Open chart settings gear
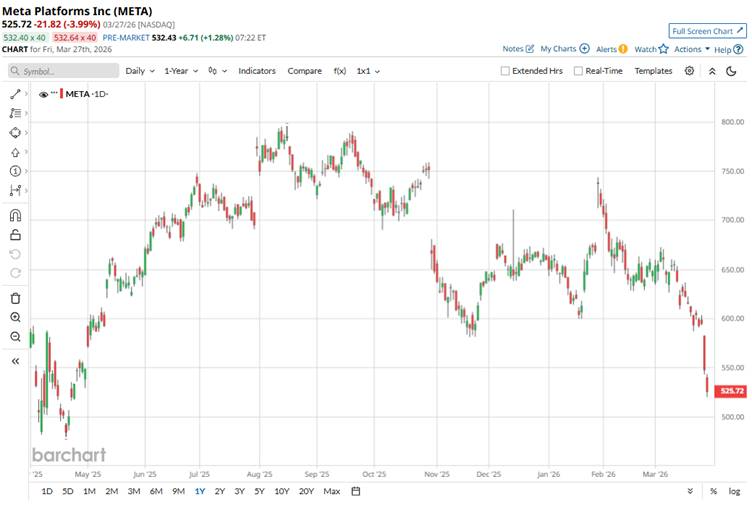 (689, 71)
